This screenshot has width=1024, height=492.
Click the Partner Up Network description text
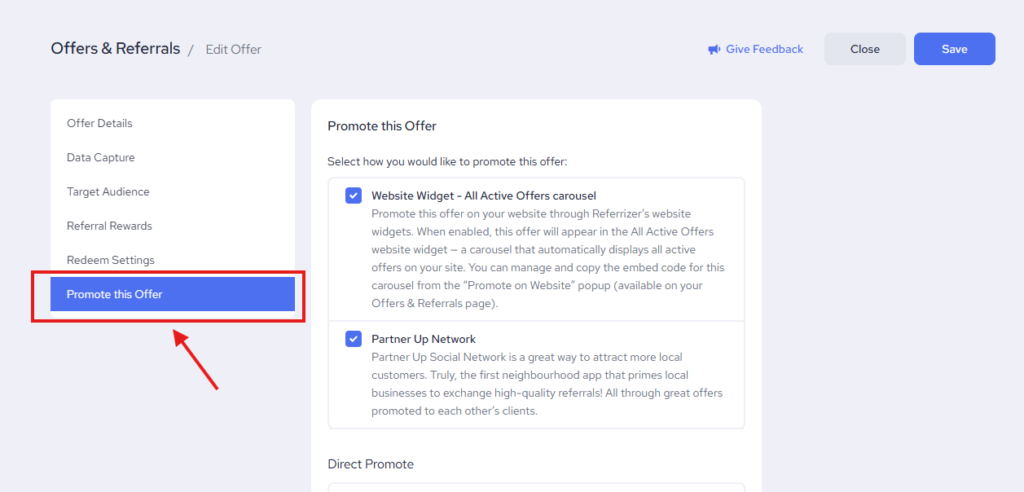click(546, 384)
